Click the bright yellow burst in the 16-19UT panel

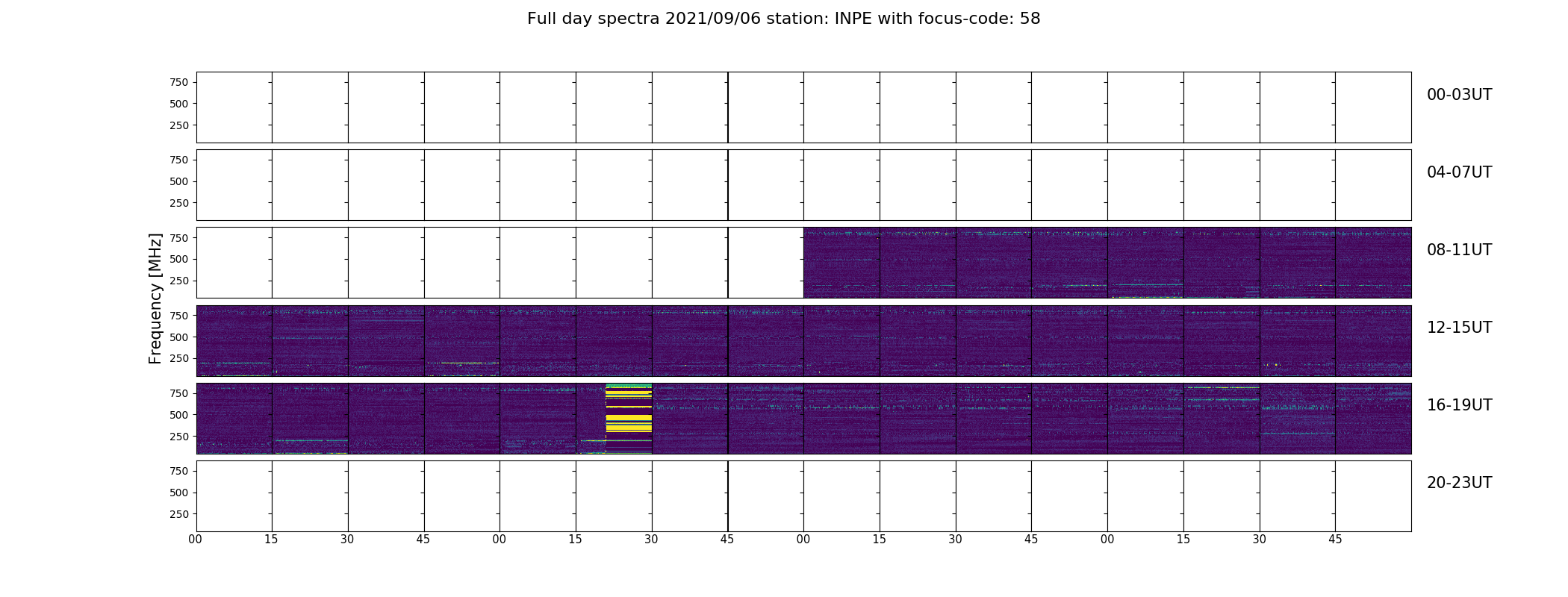coord(629,419)
